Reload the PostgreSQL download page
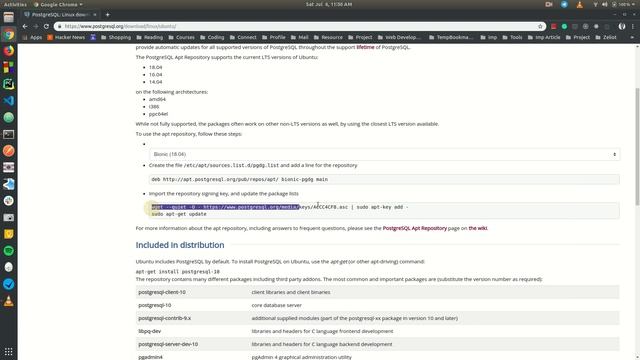Screen dimensions: 640x360 tap(46, 26)
